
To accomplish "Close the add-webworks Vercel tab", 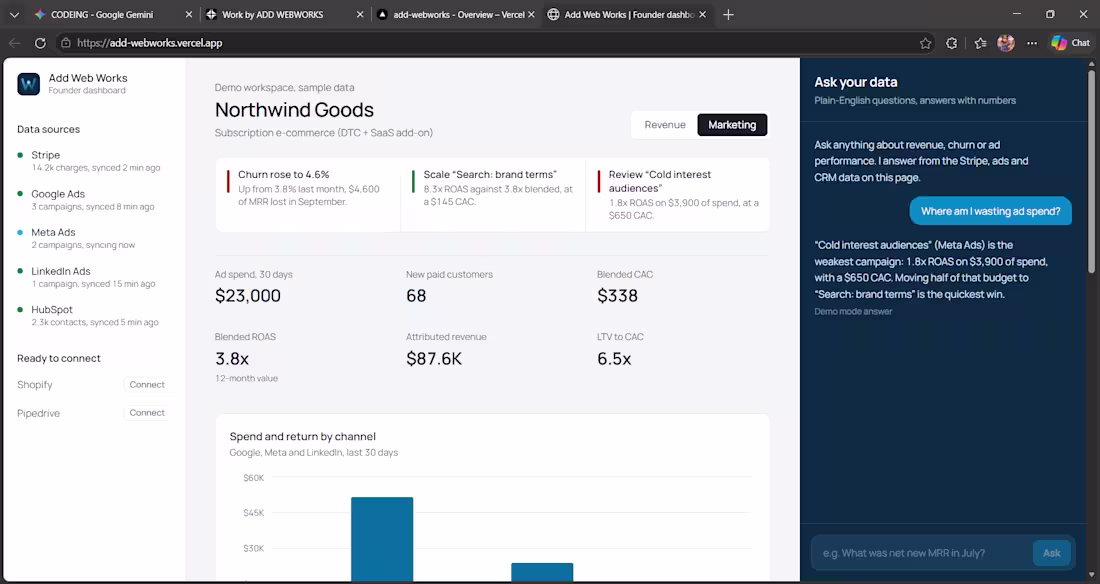I will point(531,15).
